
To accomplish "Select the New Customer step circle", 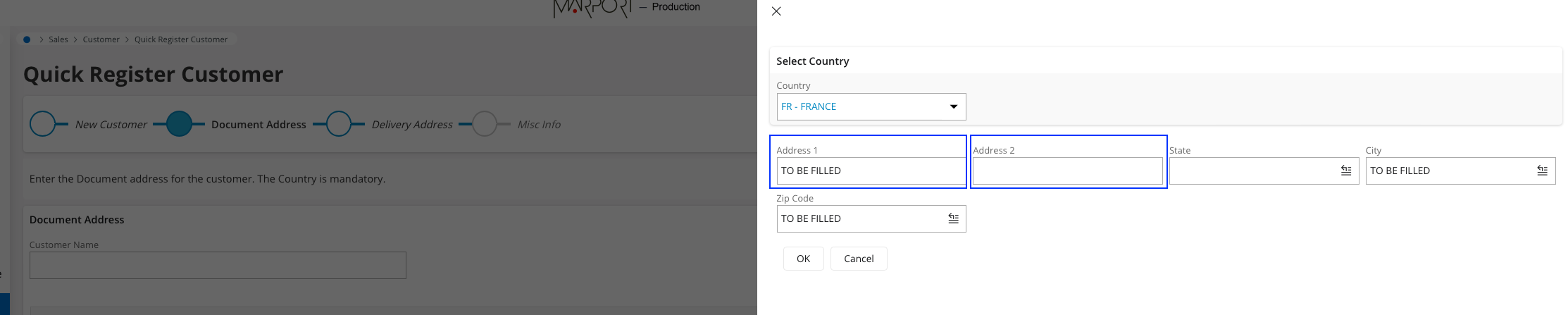I will (42, 124).
